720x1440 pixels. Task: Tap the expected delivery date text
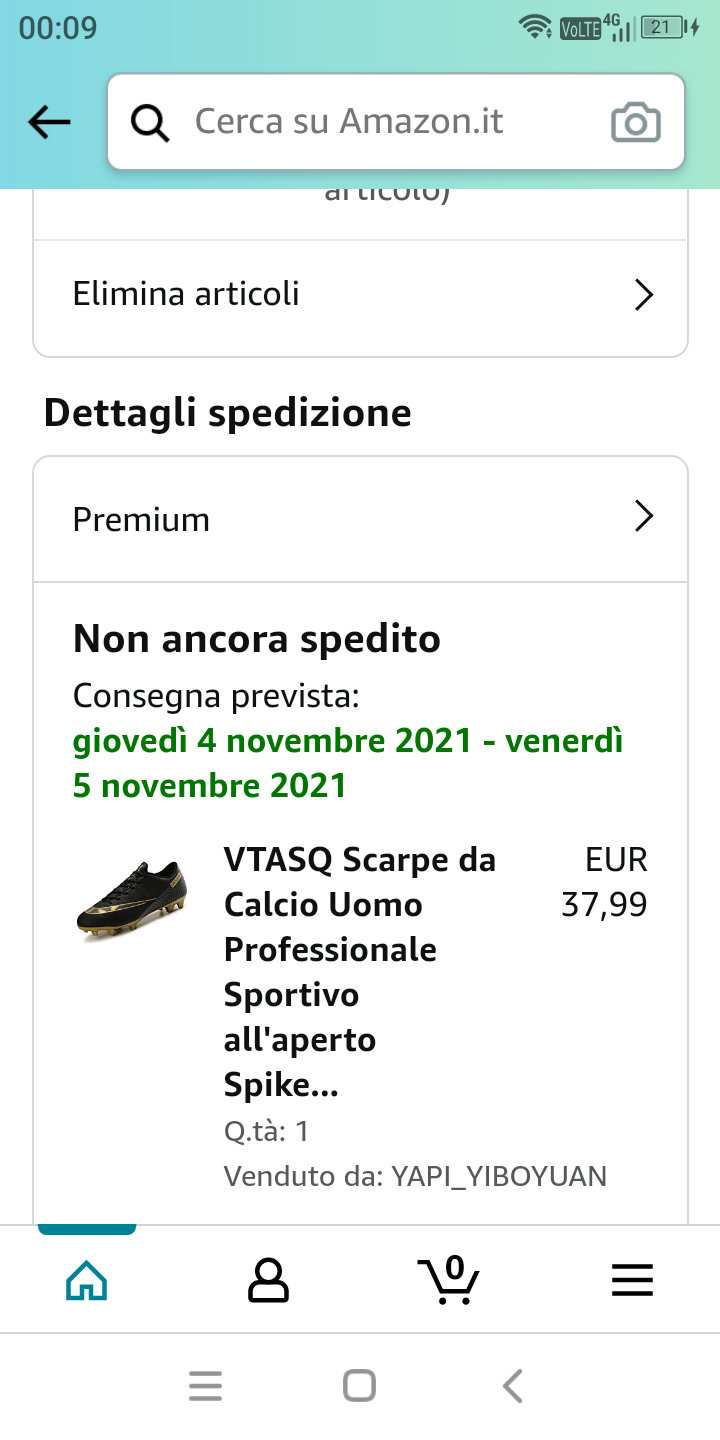coord(347,763)
